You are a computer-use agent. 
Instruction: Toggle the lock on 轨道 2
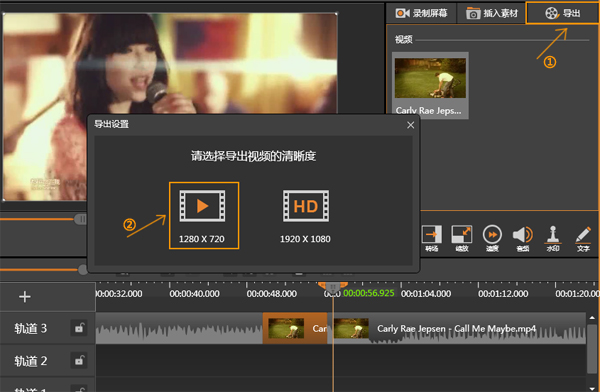pyautogui.click(x=79, y=361)
